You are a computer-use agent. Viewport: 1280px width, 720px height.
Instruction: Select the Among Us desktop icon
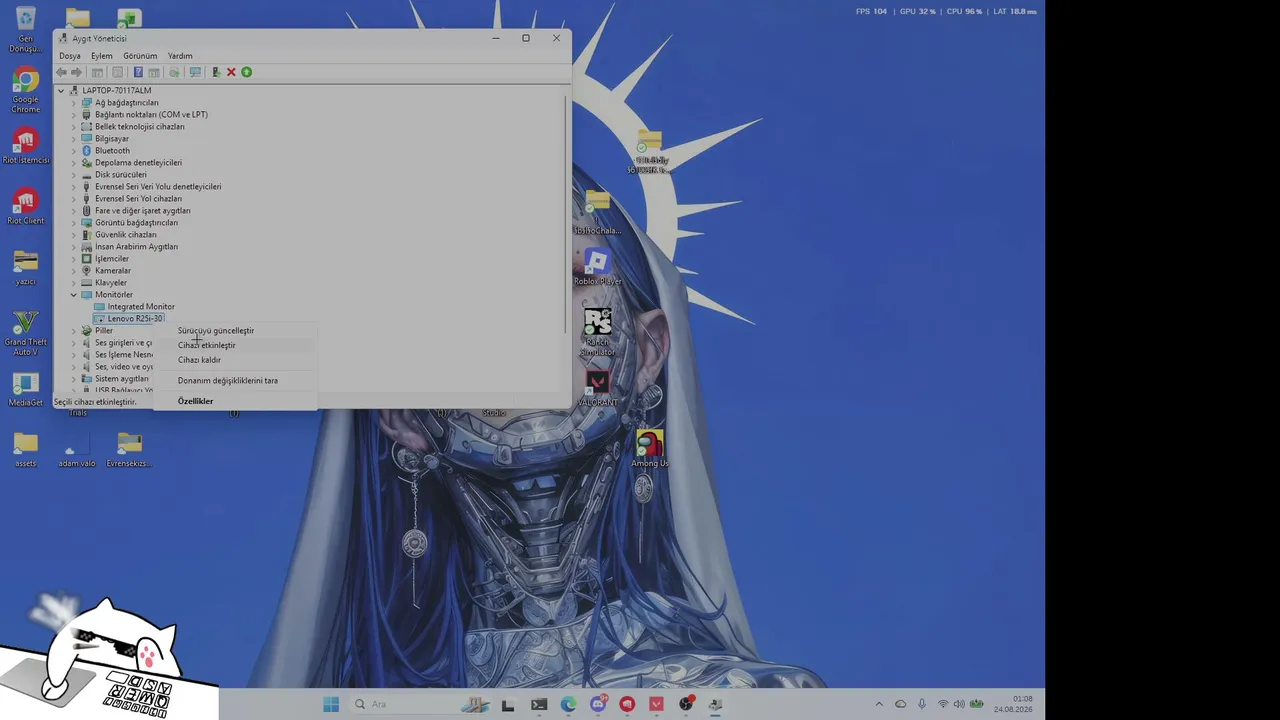click(x=650, y=449)
